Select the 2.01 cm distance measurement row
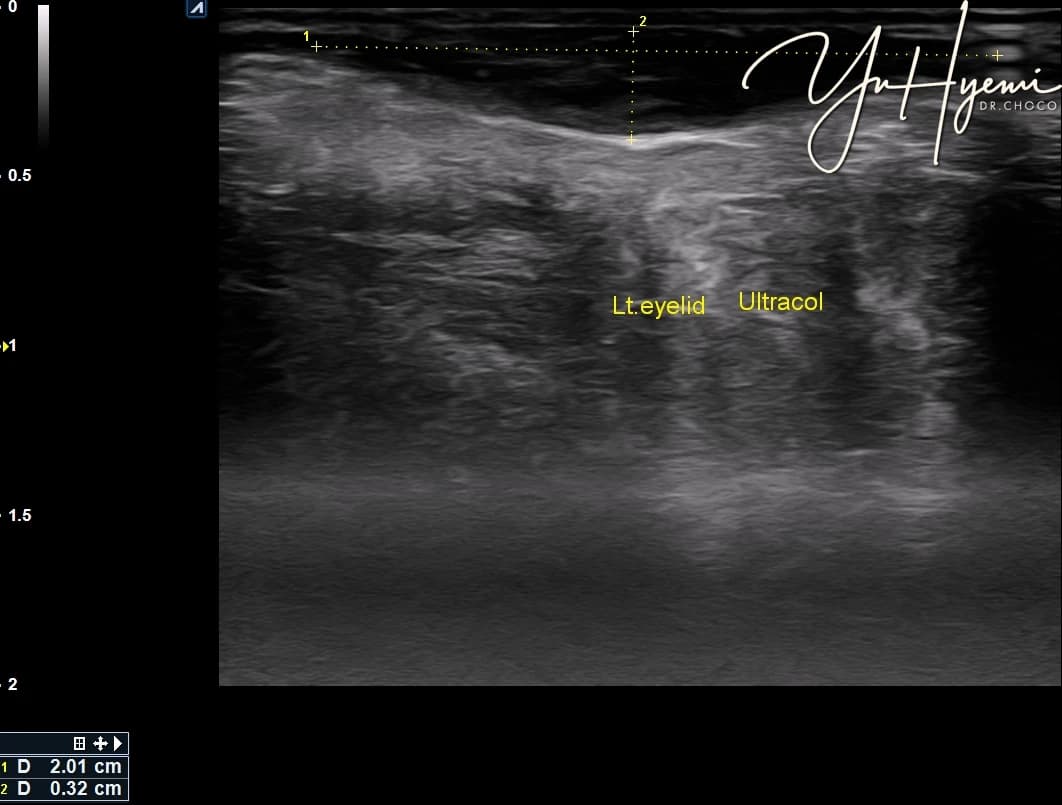 pos(64,766)
